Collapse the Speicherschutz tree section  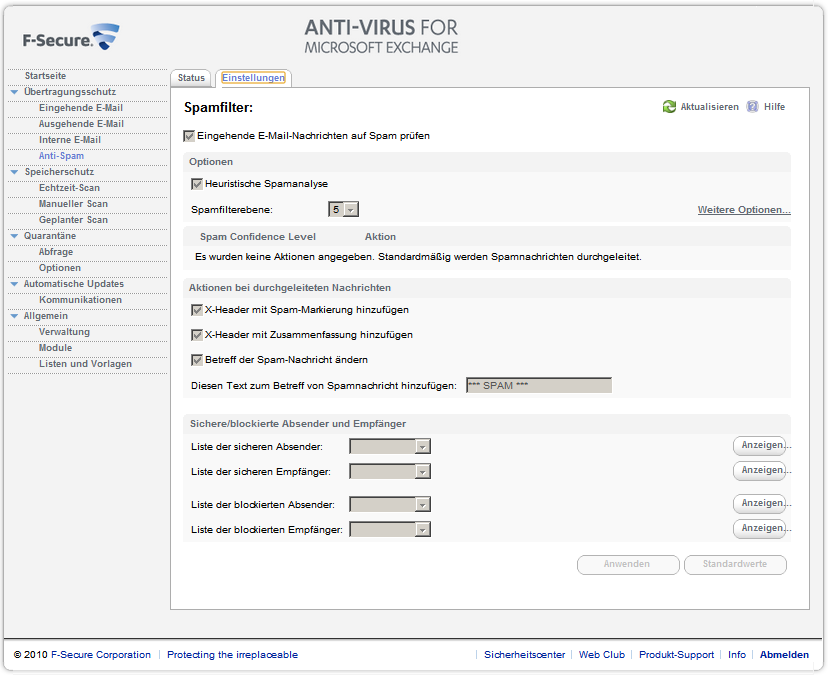14,172
